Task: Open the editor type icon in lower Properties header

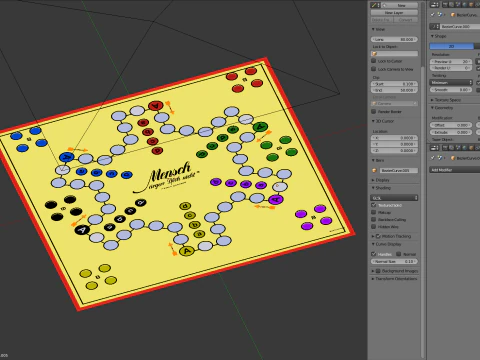Action: tap(434, 147)
